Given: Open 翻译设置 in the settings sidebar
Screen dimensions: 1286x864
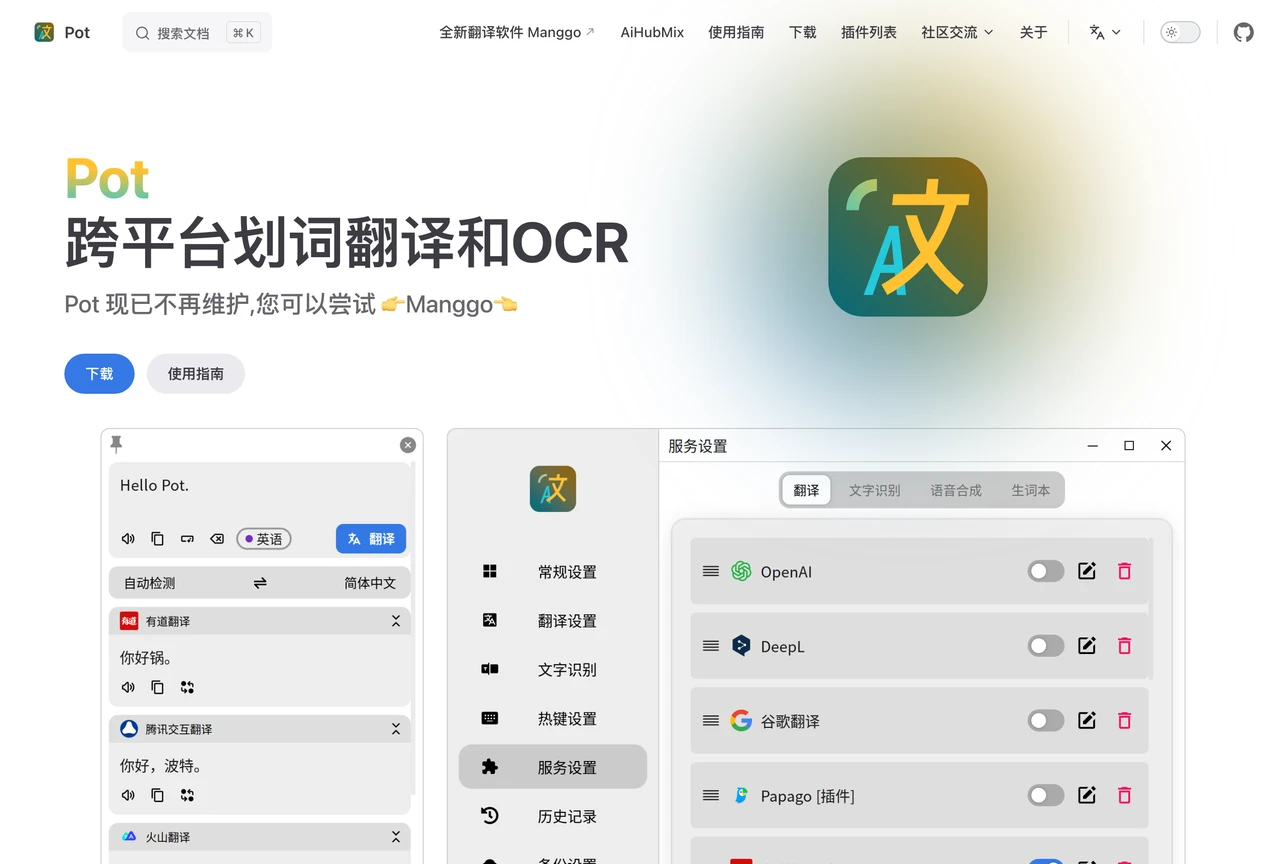Looking at the screenshot, I should click(553, 621).
